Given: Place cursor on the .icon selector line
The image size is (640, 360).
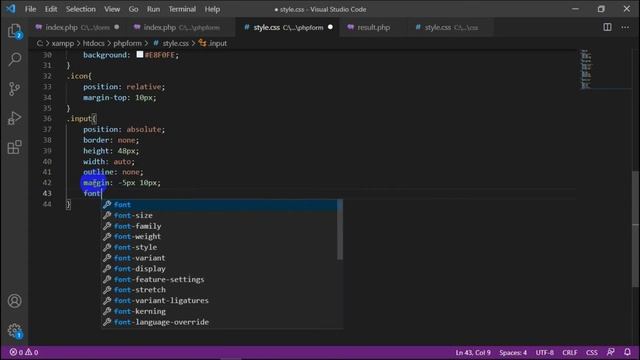Looking at the screenshot, I should tap(79, 76).
